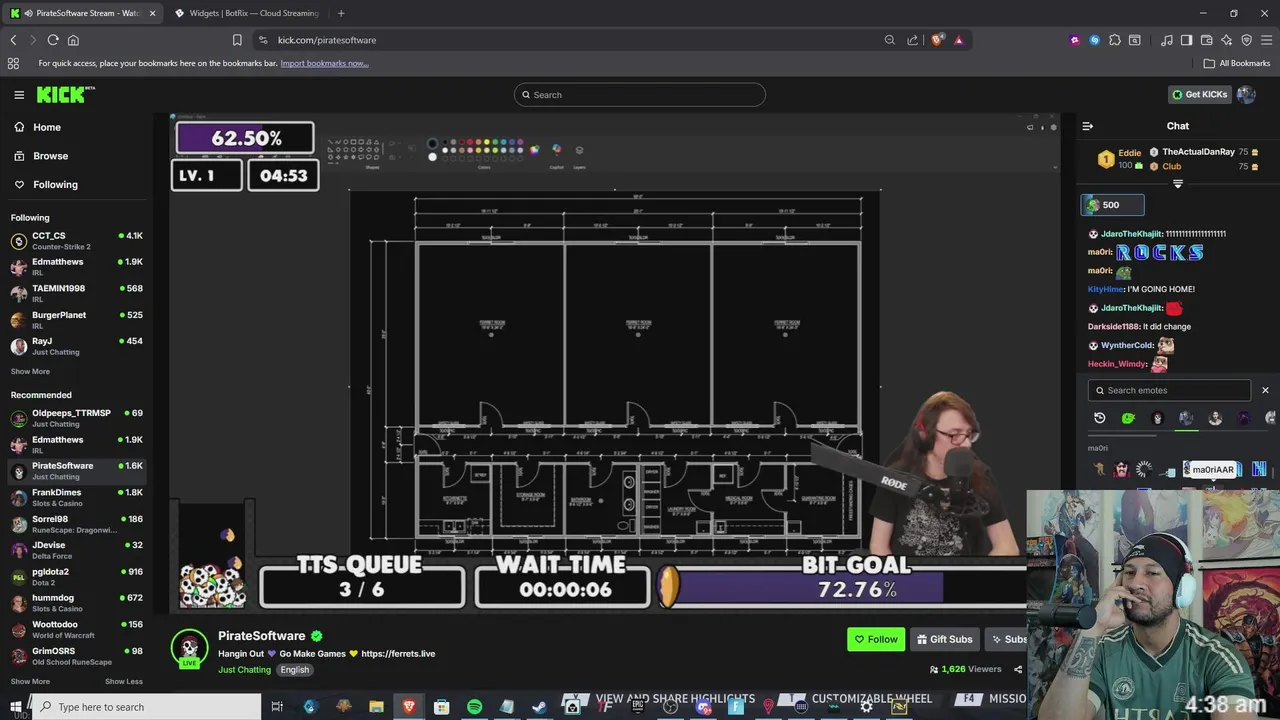Image resolution: width=1280 pixels, height=720 pixels.
Task: Open RayJ channel in Following
Action: click(77, 346)
